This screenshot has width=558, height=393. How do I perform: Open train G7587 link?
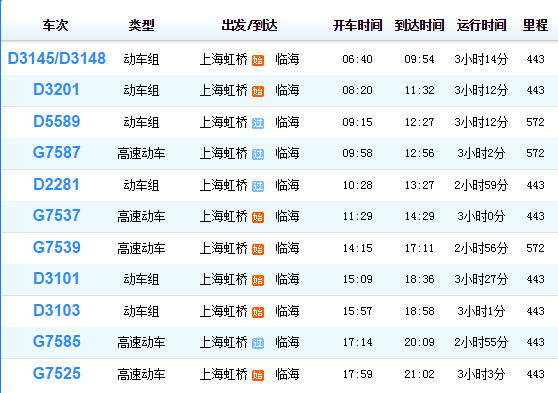point(56,153)
